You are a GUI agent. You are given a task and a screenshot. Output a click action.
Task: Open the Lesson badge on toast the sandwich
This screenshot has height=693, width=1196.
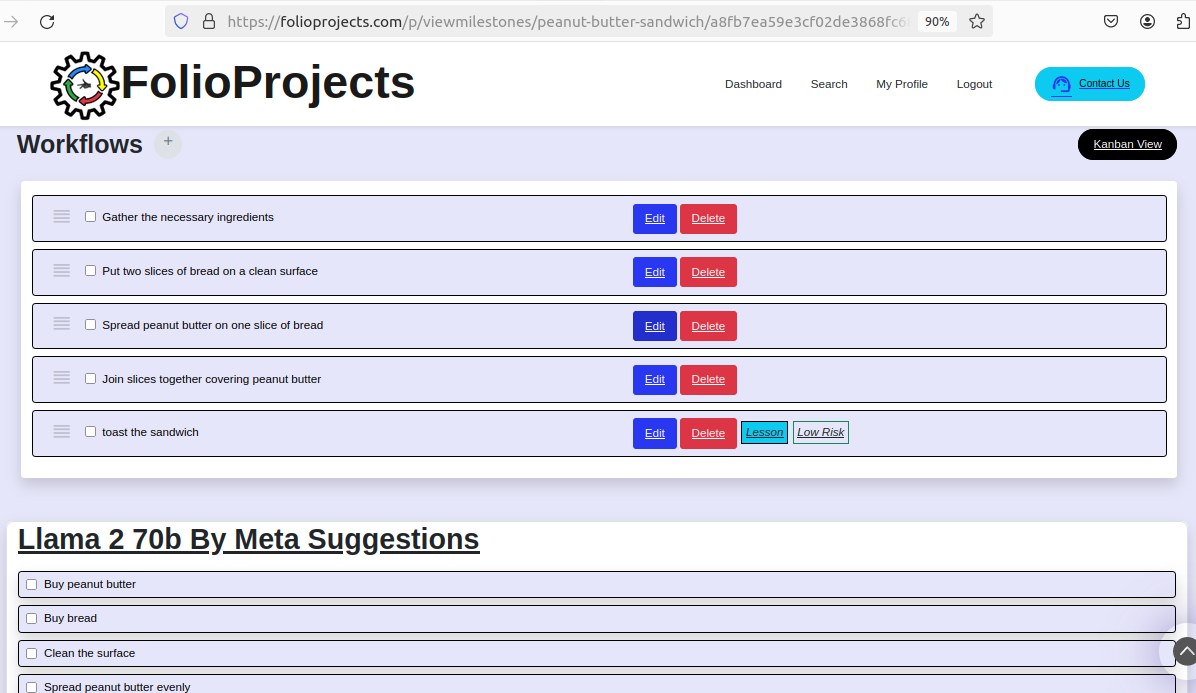point(764,432)
